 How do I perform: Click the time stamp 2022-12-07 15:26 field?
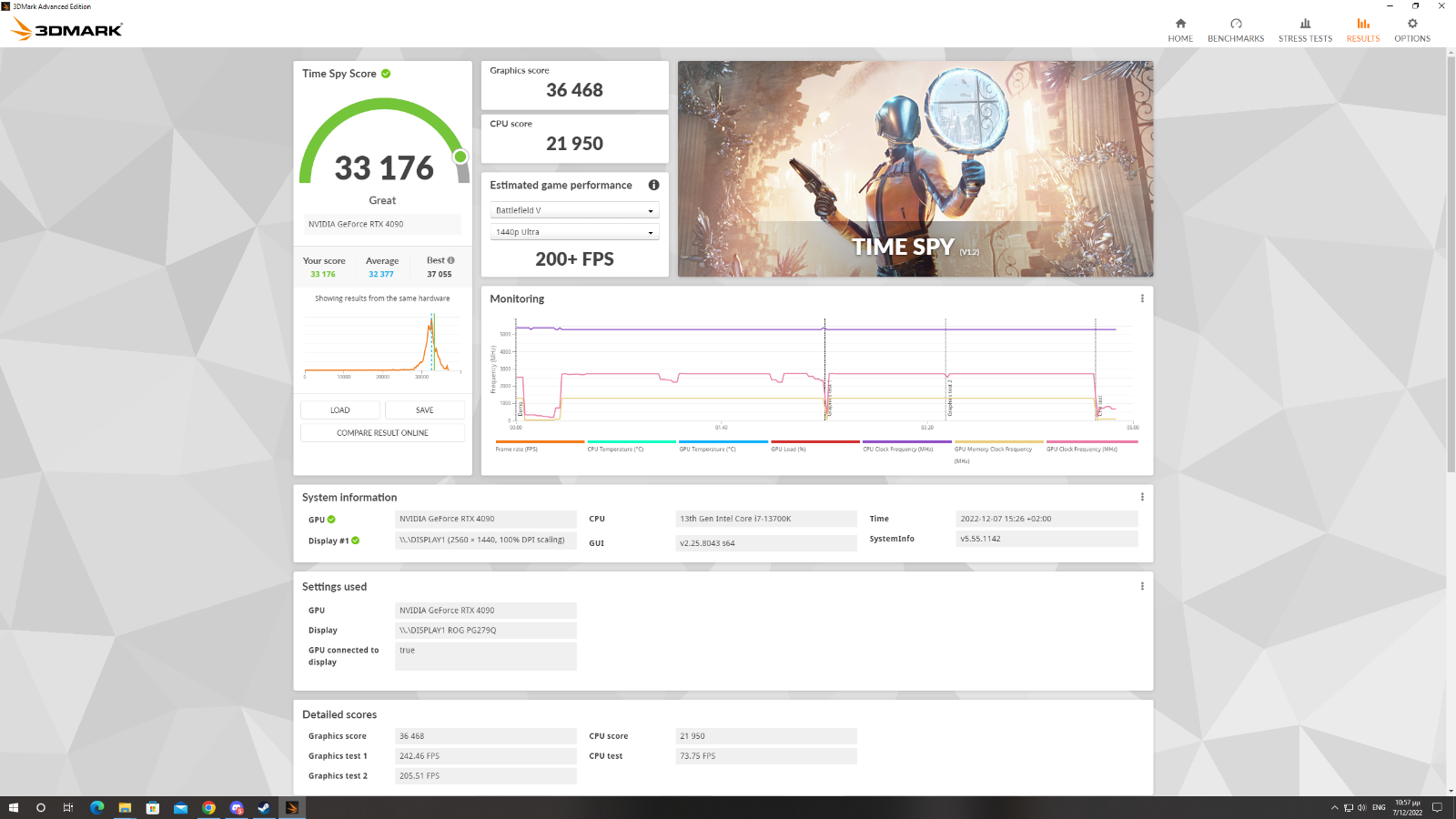click(1046, 519)
